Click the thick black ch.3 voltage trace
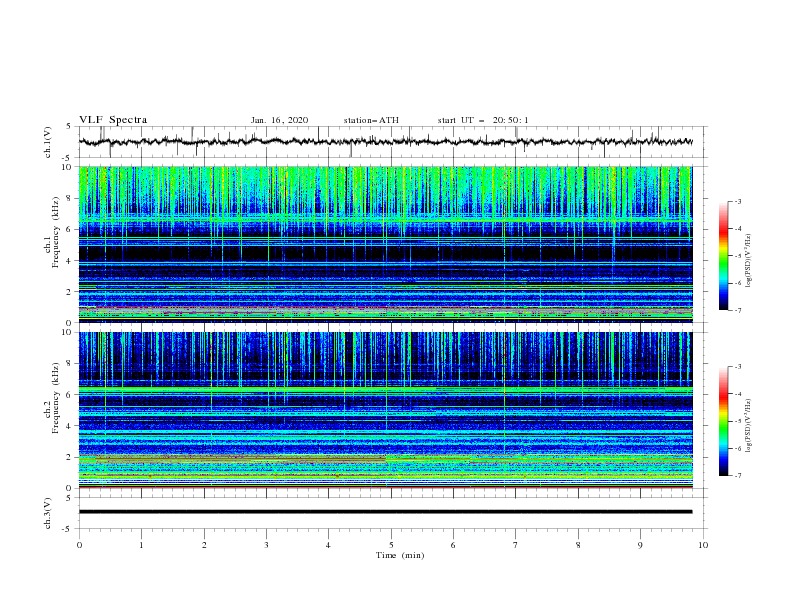792x612 pixels. coord(385,512)
